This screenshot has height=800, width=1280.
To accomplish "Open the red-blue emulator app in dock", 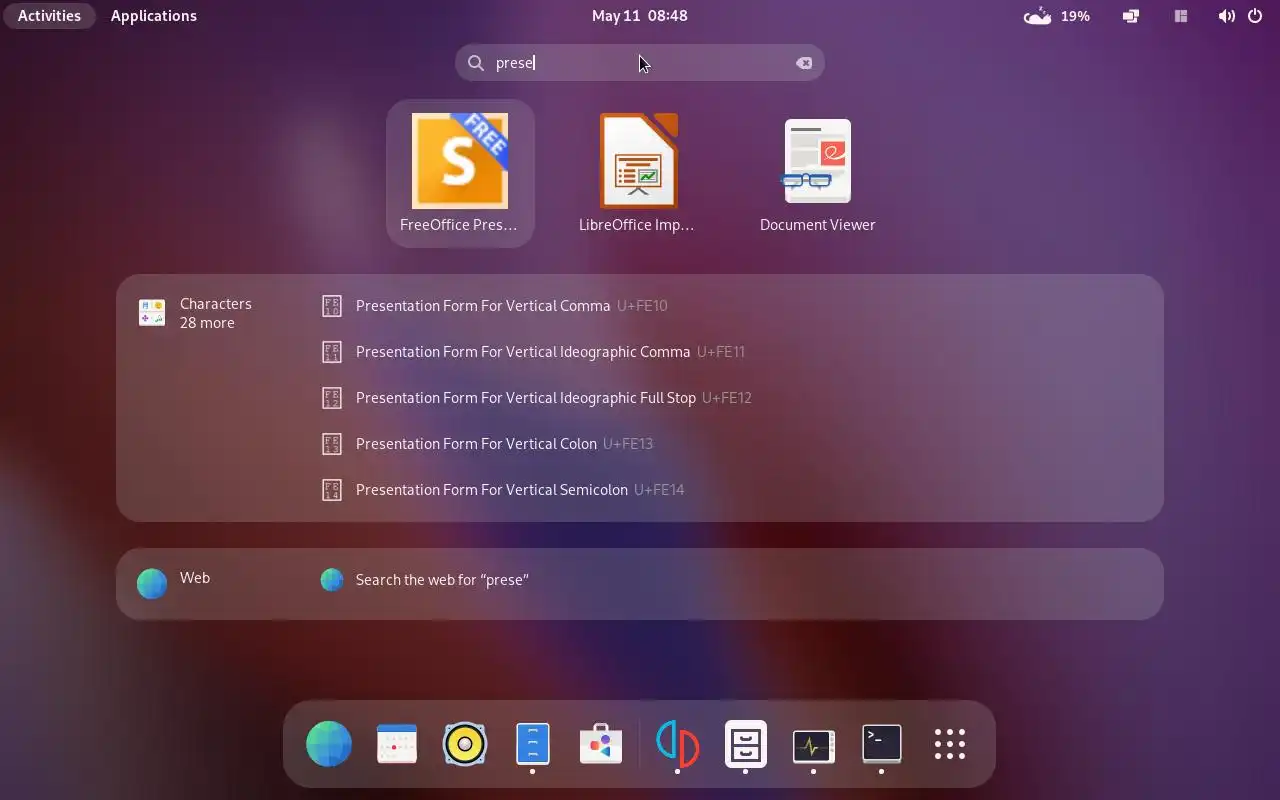I will (x=678, y=744).
